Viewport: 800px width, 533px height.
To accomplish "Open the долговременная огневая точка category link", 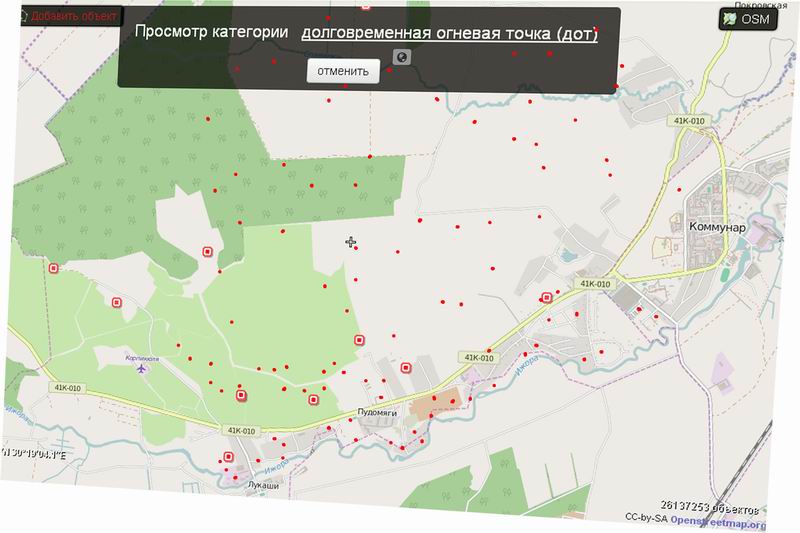I will pyautogui.click(x=449, y=34).
